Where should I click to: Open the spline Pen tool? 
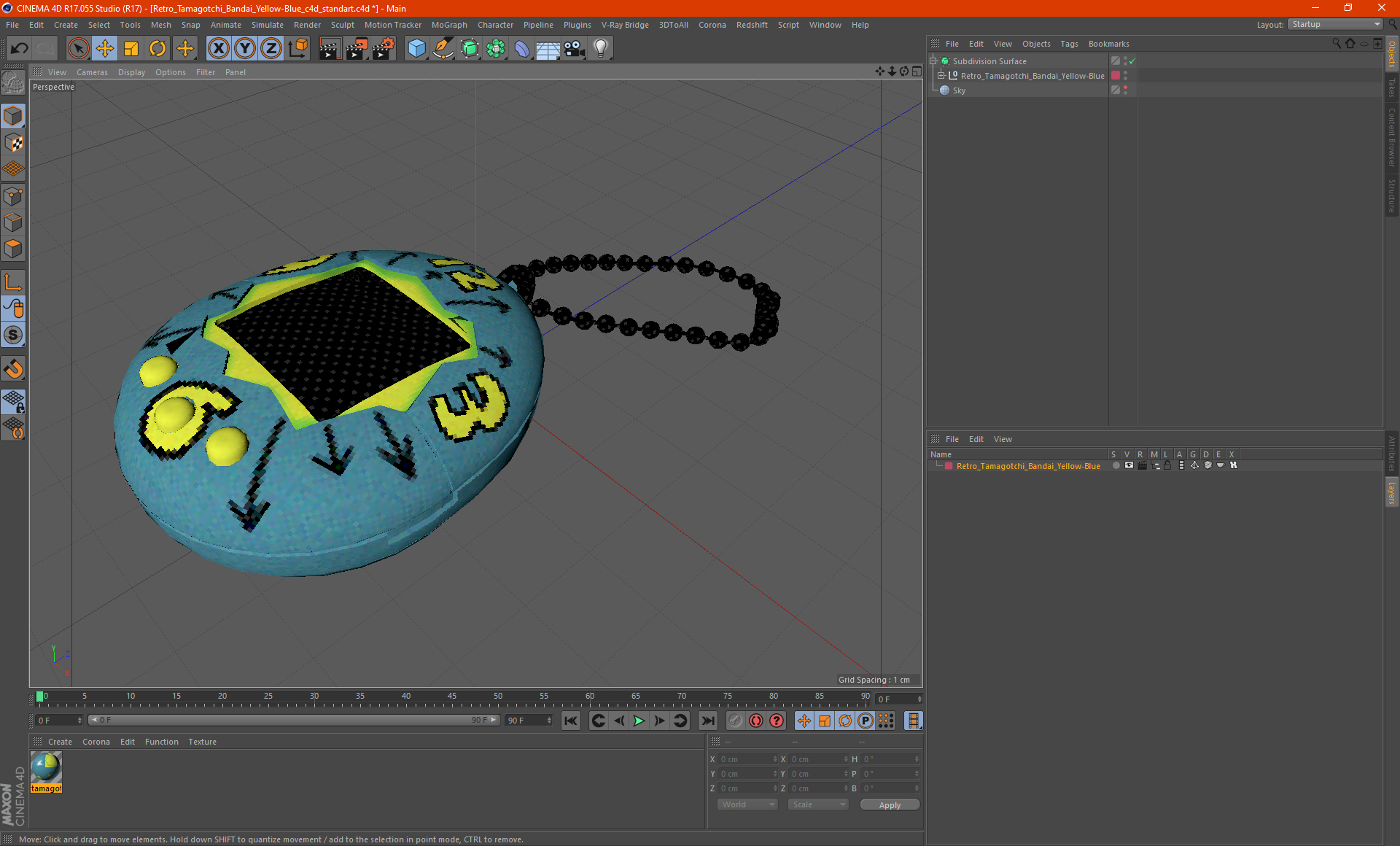(443, 49)
